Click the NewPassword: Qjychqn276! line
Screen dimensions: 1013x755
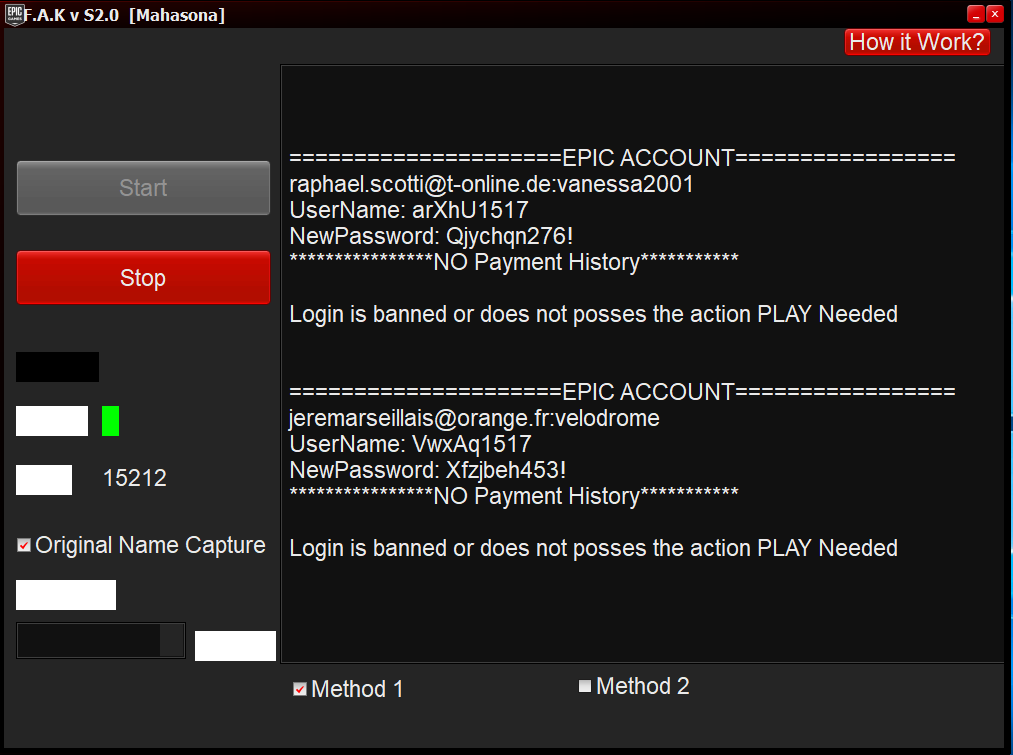[431, 236]
